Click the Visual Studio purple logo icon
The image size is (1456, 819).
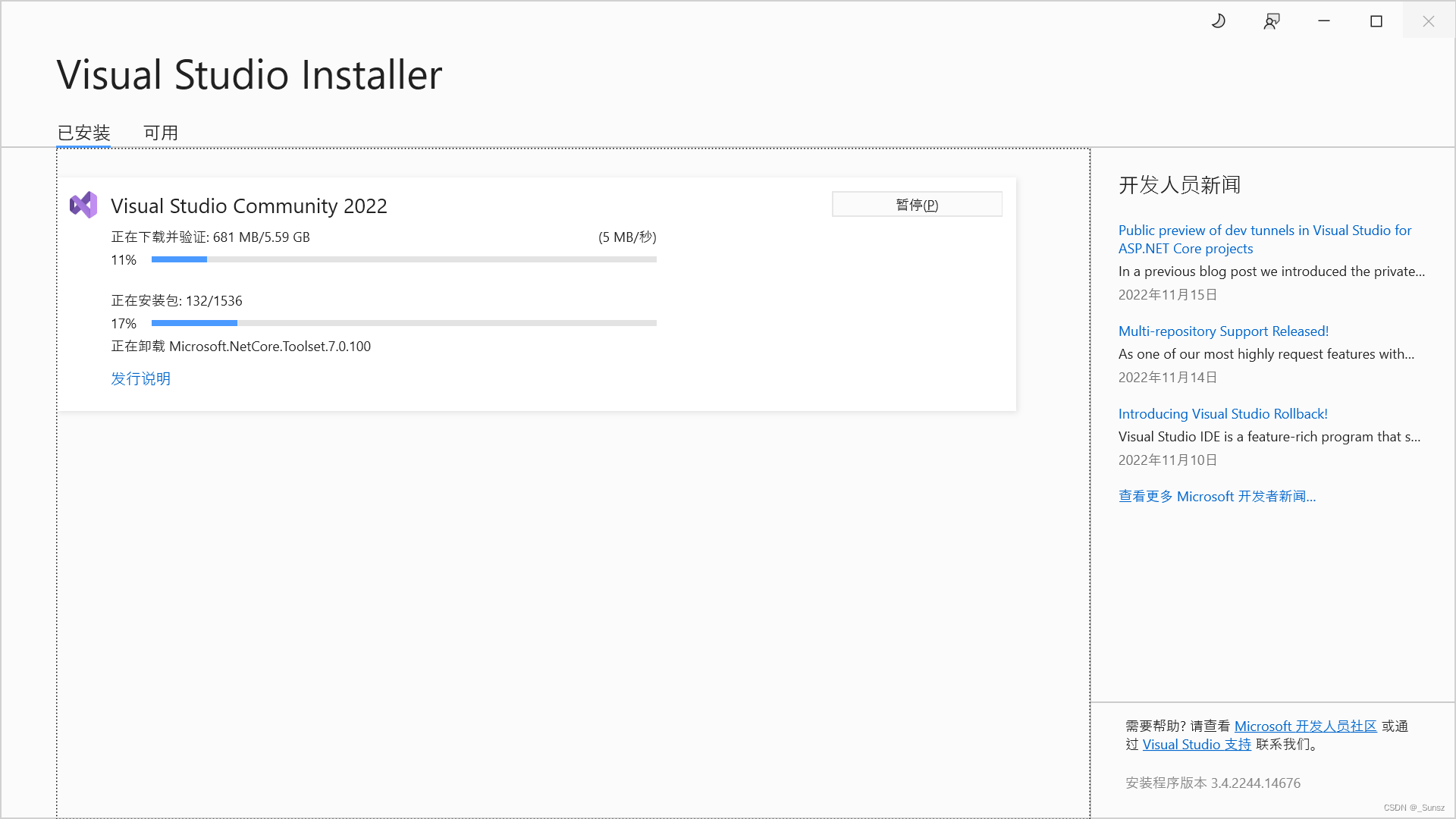coord(83,205)
